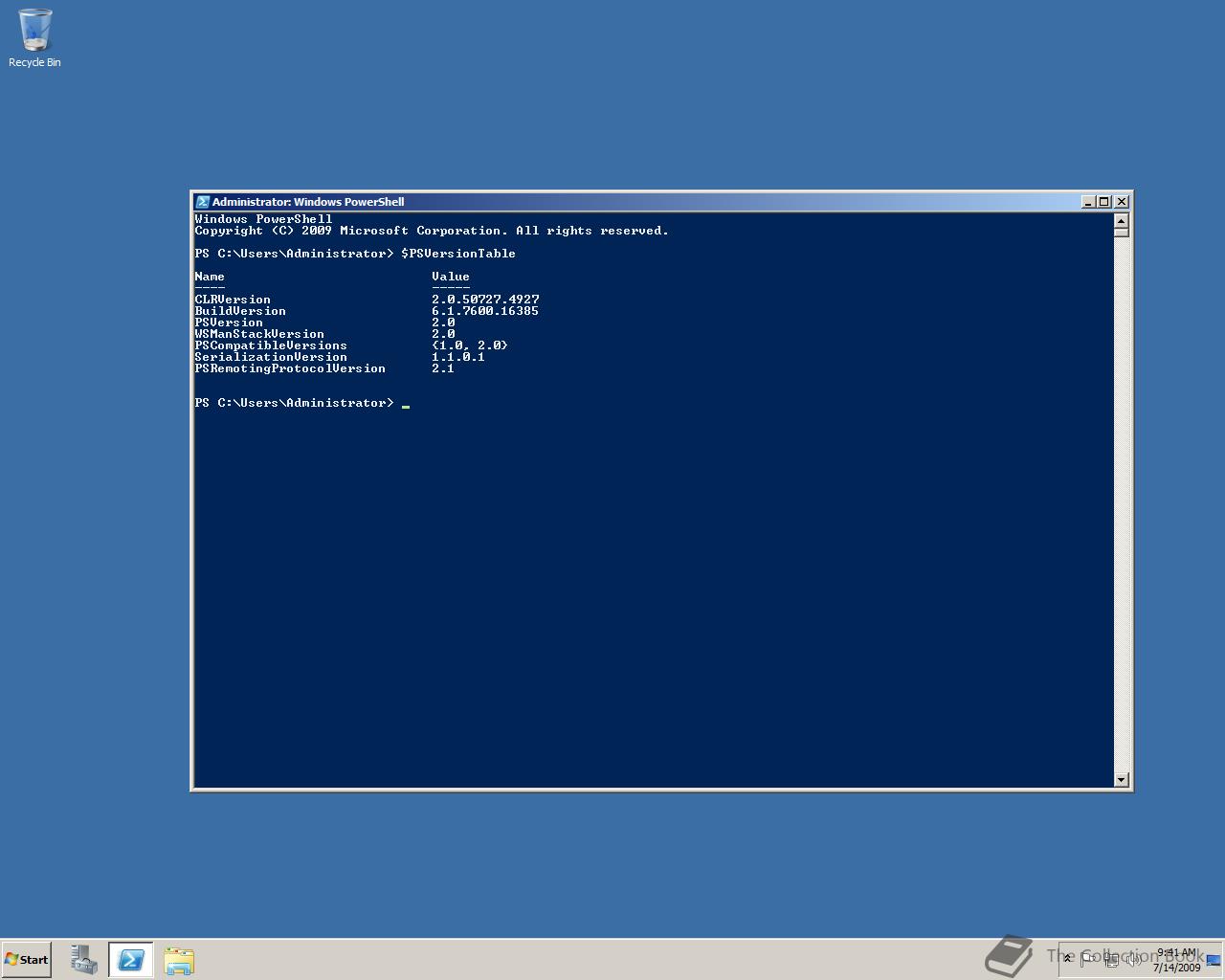Image resolution: width=1225 pixels, height=980 pixels.
Task: Open the Recycle Bin desktop icon
Action: tap(34, 38)
